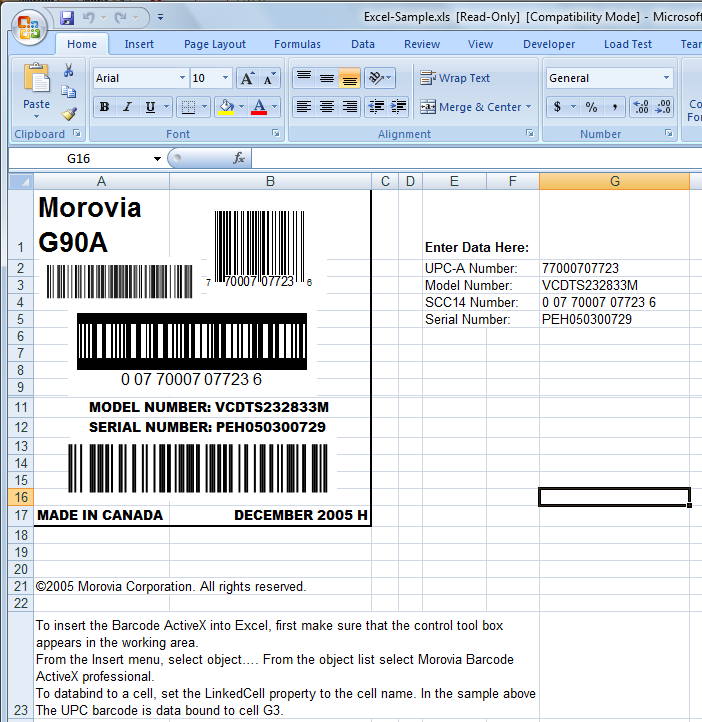Select row 16 header
Screen dimensions: 702x722
(21, 497)
